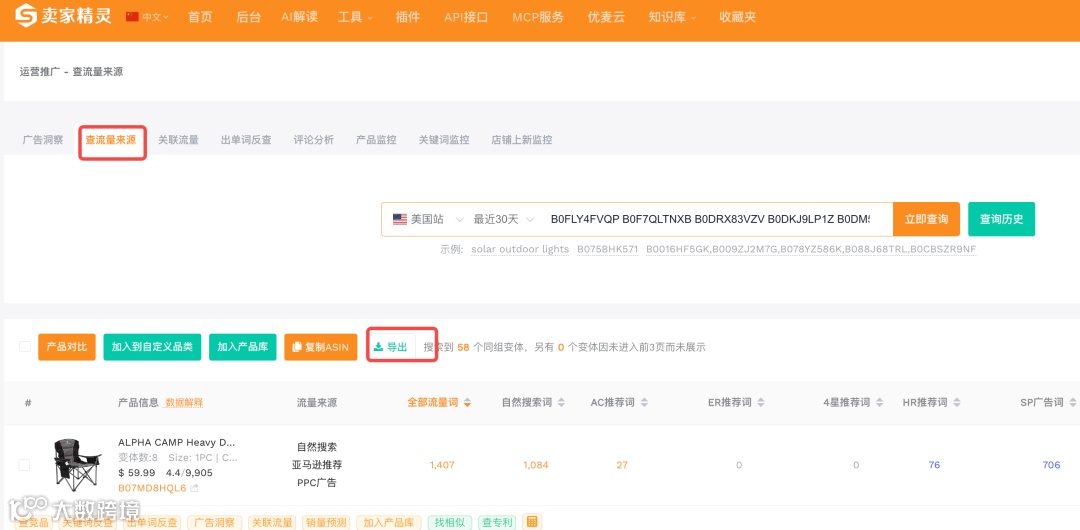The image size is (1080, 530).
Task: Switch to the 评论分析 tab
Action: (313, 140)
